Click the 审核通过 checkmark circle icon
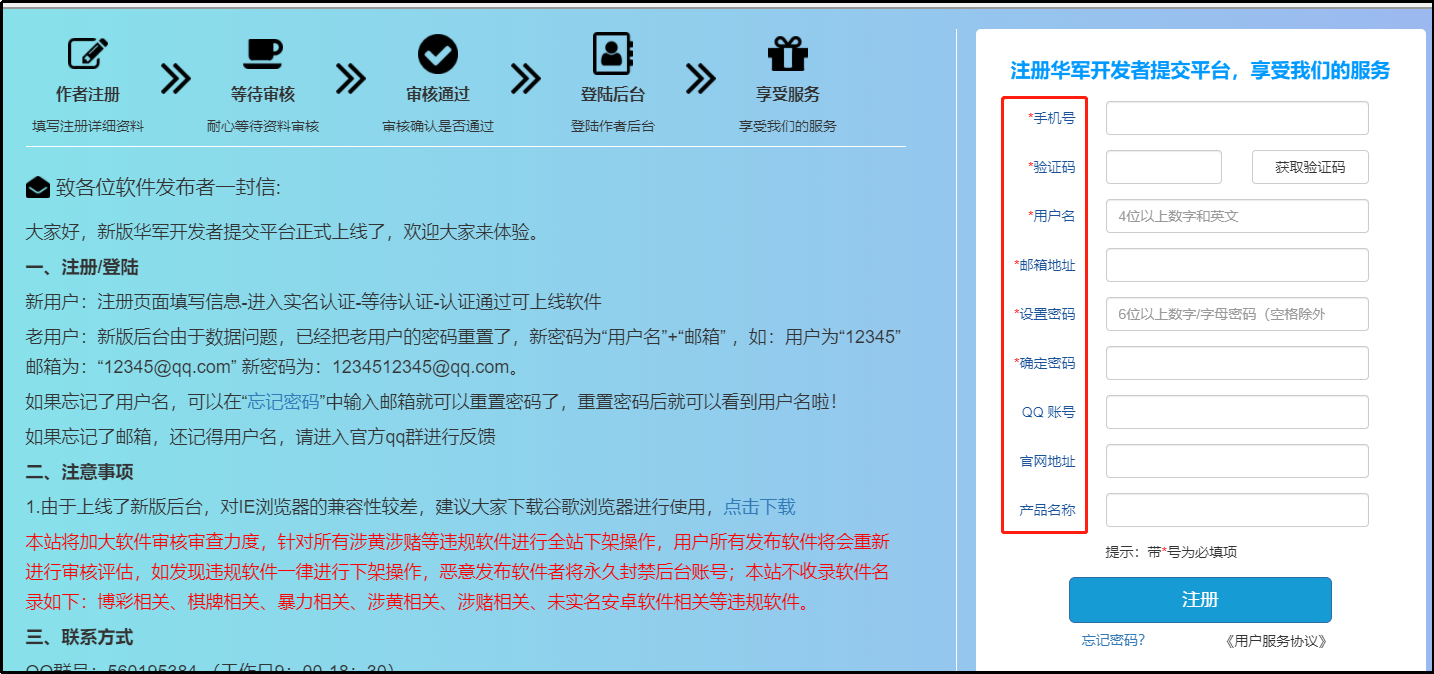The image size is (1434, 674). pos(438,54)
